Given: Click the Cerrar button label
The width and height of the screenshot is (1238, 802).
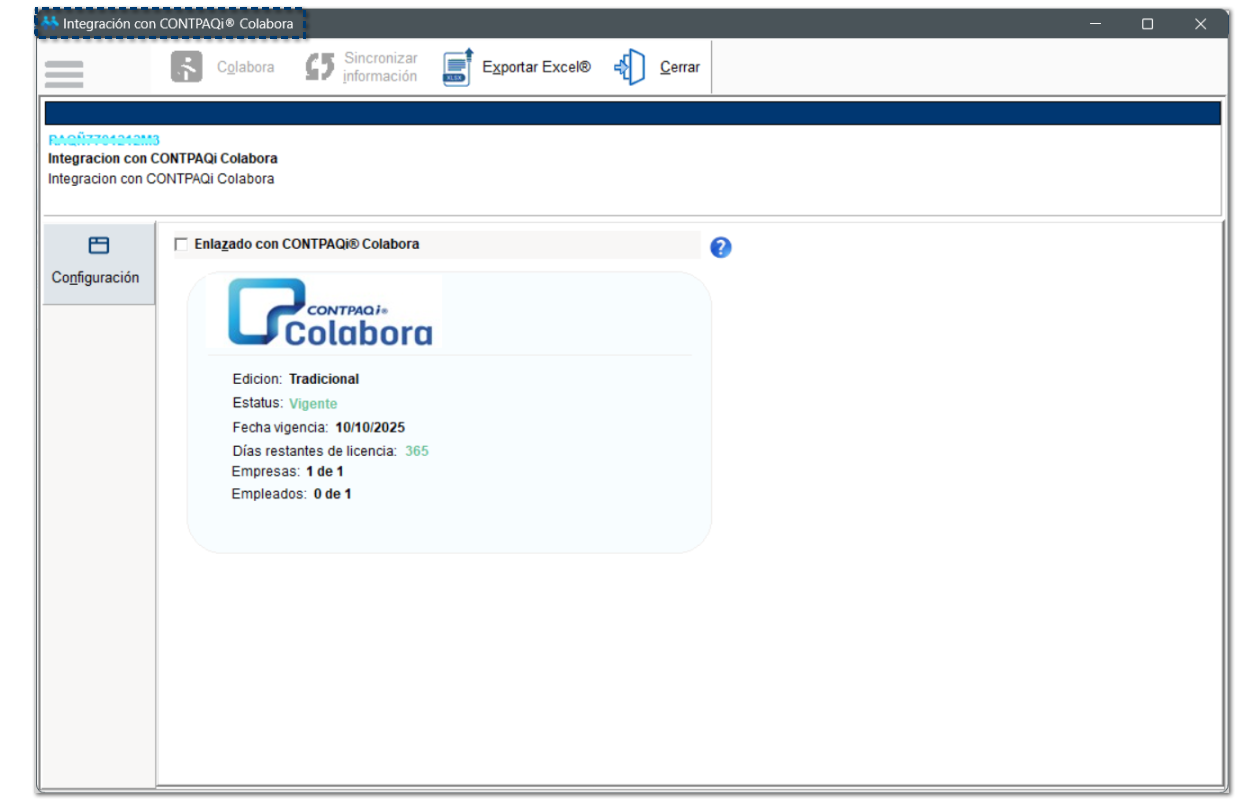Looking at the screenshot, I should 680,67.
